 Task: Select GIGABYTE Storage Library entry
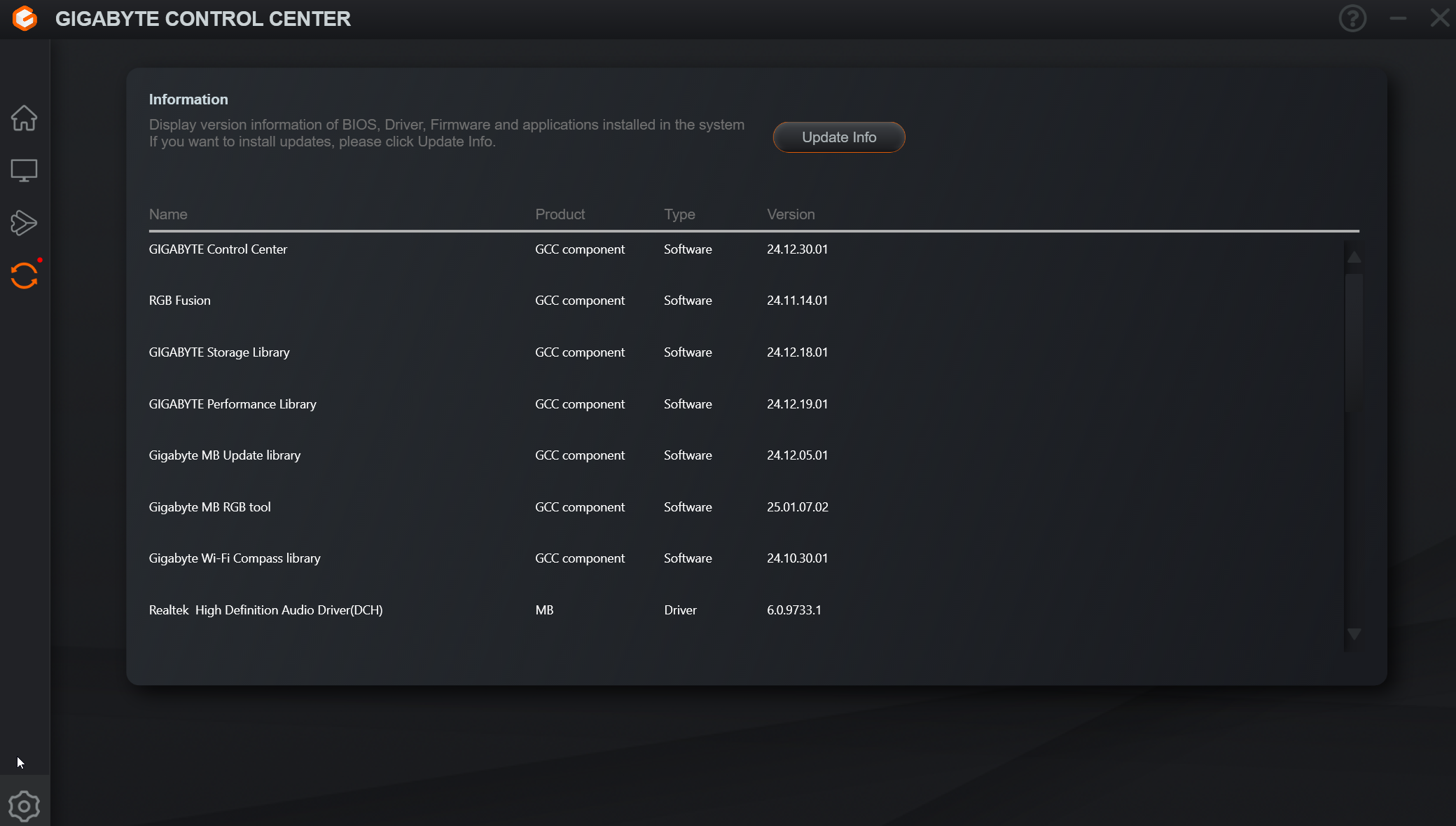coord(219,352)
